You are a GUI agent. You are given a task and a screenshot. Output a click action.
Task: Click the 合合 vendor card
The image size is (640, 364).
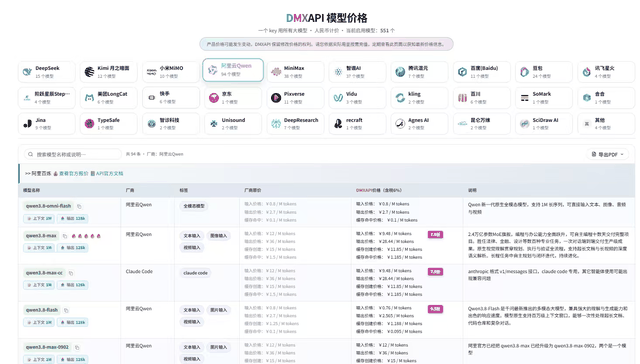pos(606,98)
